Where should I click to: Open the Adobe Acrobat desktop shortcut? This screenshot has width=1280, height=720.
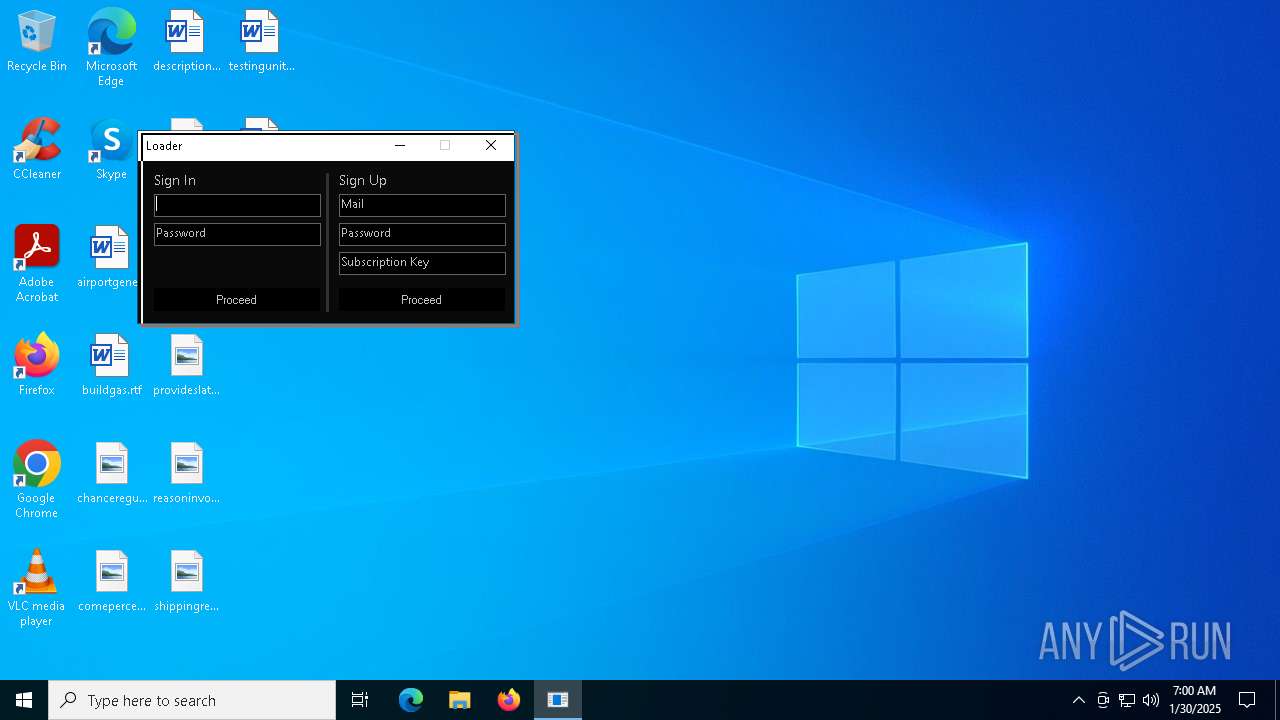pos(37,264)
